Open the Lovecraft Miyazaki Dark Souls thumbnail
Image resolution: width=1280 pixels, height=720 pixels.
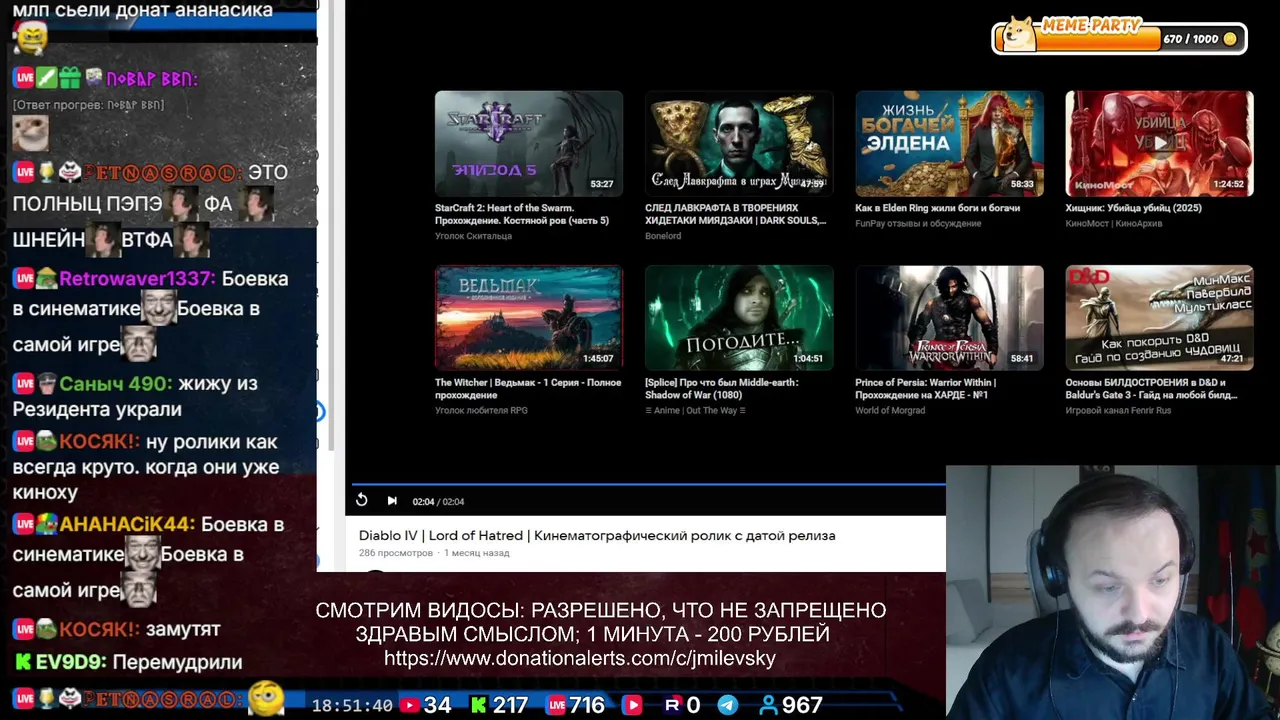click(x=739, y=143)
